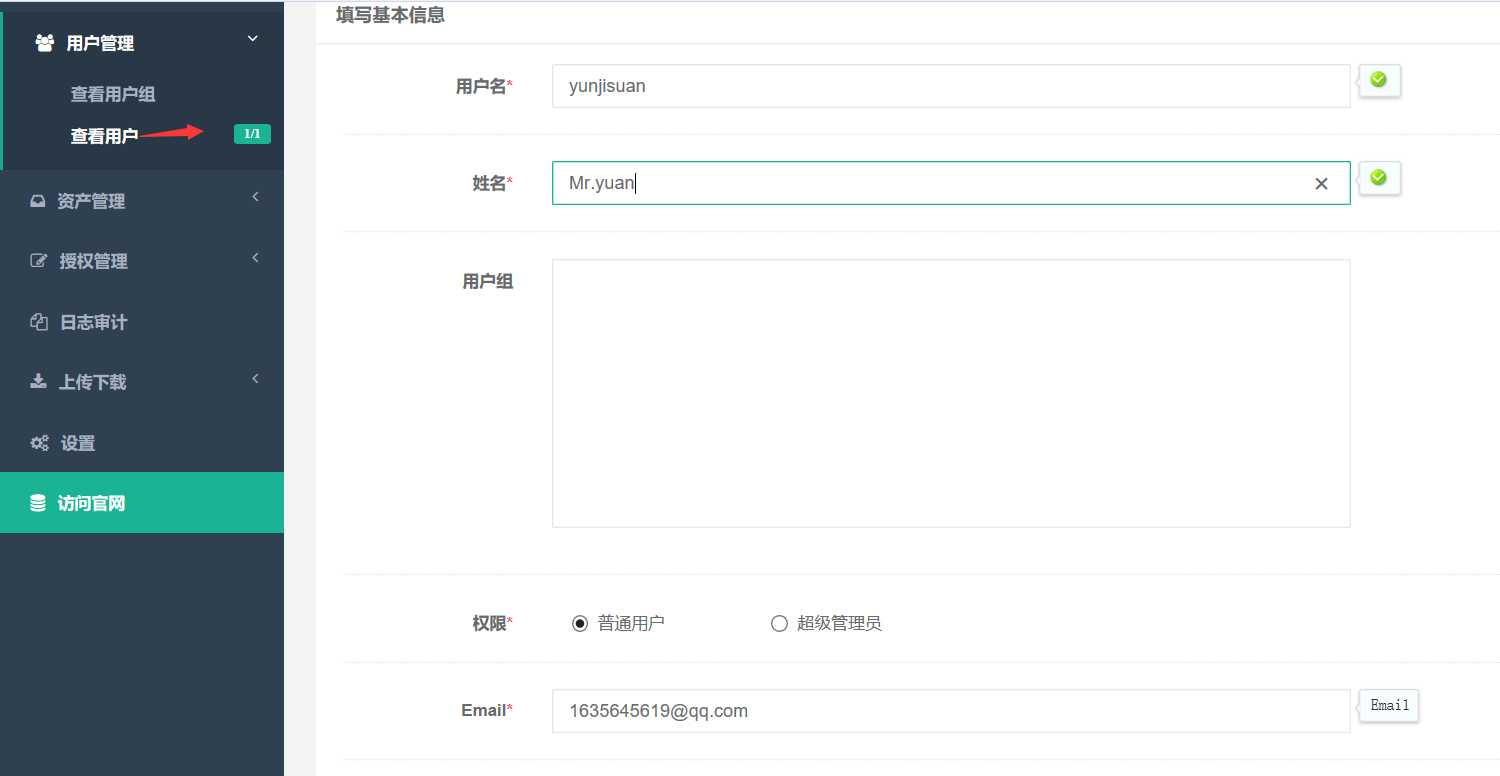Click the 填写基本信息 section heading
This screenshot has width=1500, height=776.
(x=390, y=15)
